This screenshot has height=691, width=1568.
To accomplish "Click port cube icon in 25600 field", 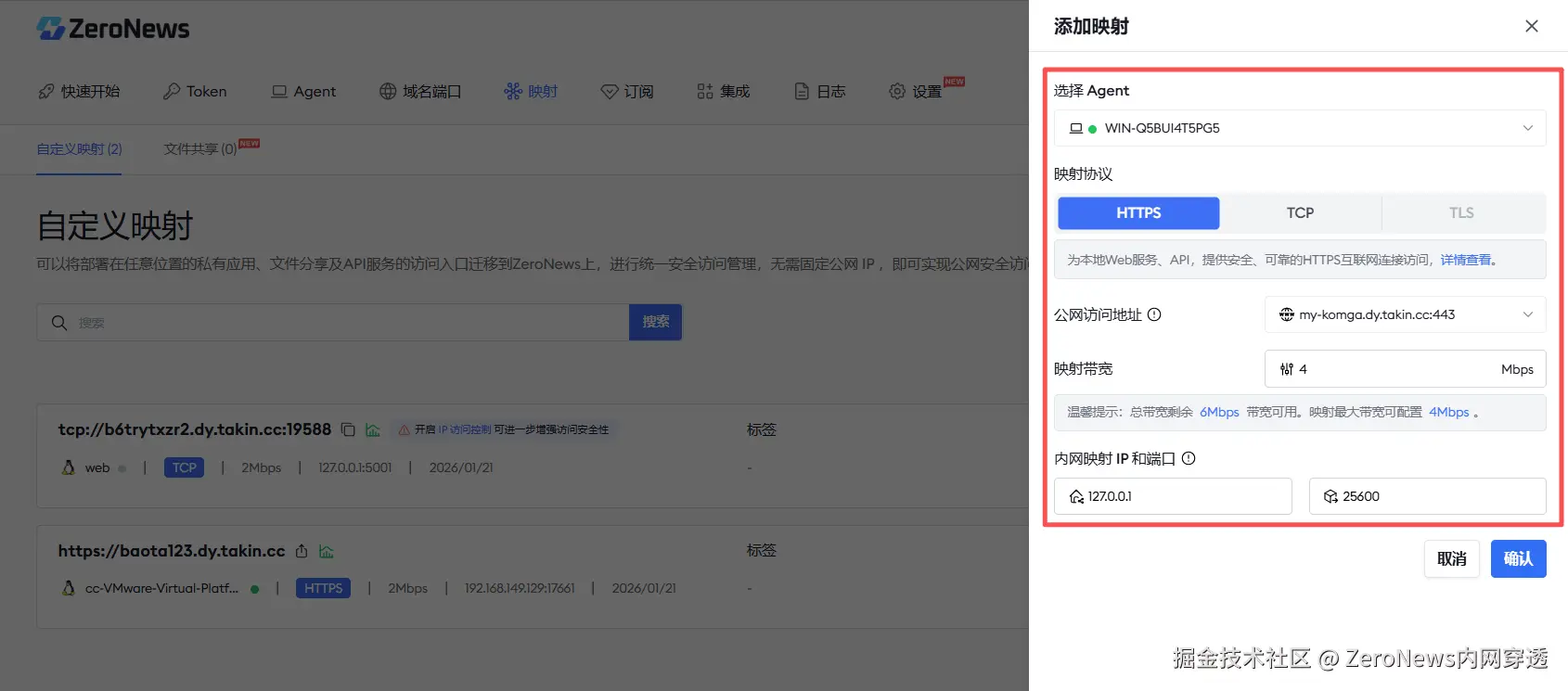I will 1330,496.
